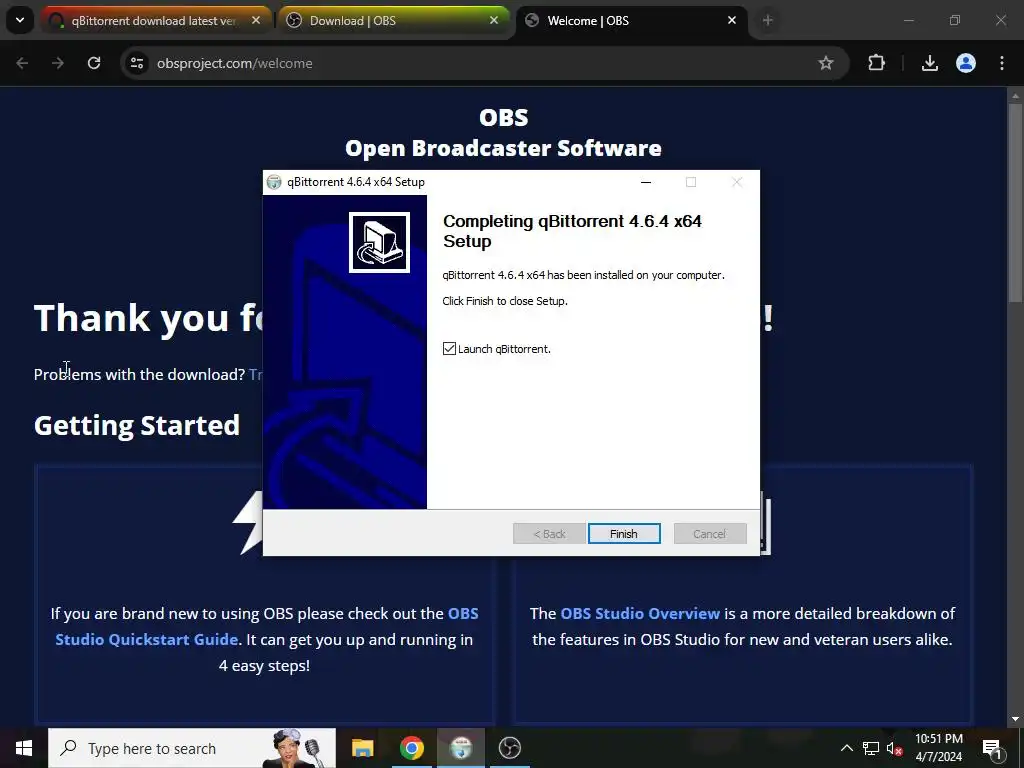Click the 'Open Broadcaster Software' heading

pyautogui.click(x=503, y=148)
